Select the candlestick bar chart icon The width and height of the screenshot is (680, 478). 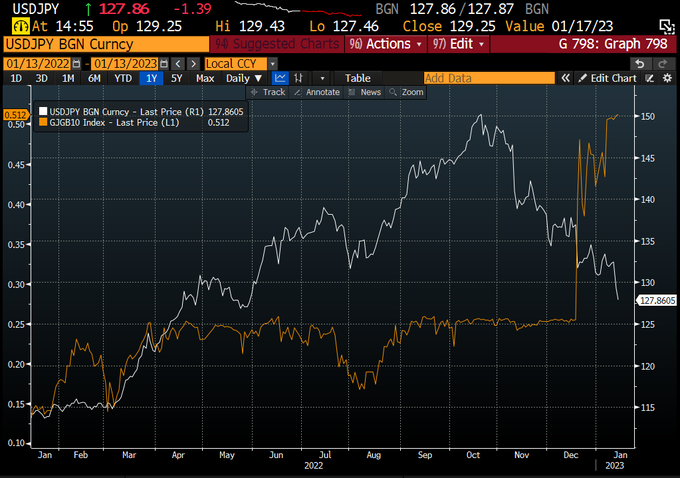point(298,78)
